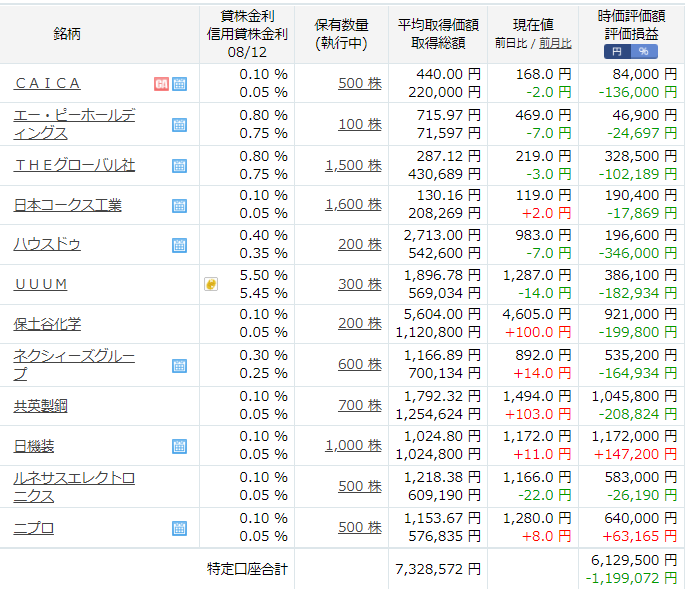This screenshot has height=589, width=685.
Task: Open calendar icon for 日本コークス工業
Action: pyautogui.click(x=179, y=205)
